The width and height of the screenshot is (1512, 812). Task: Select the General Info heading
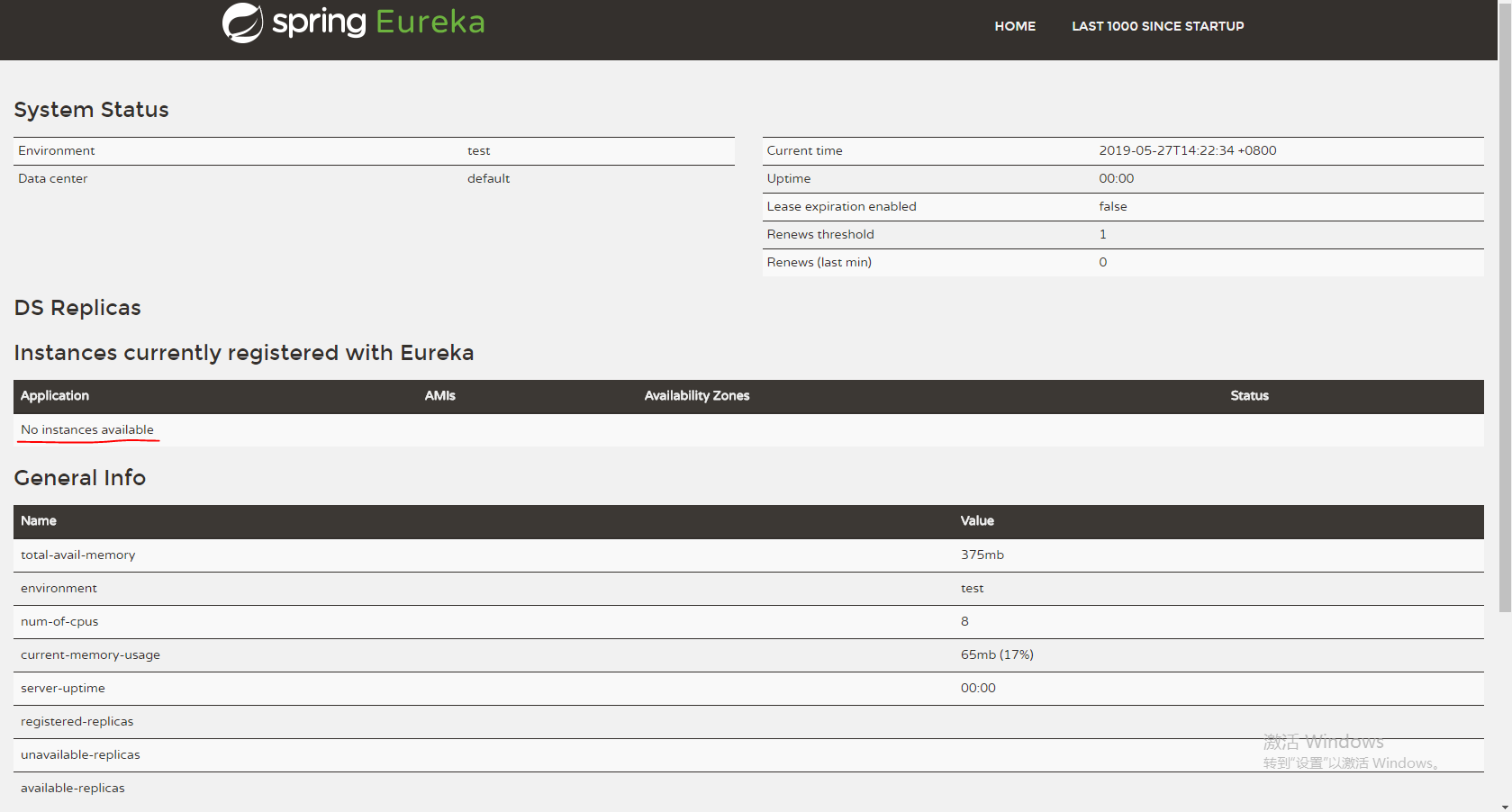(80, 478)
